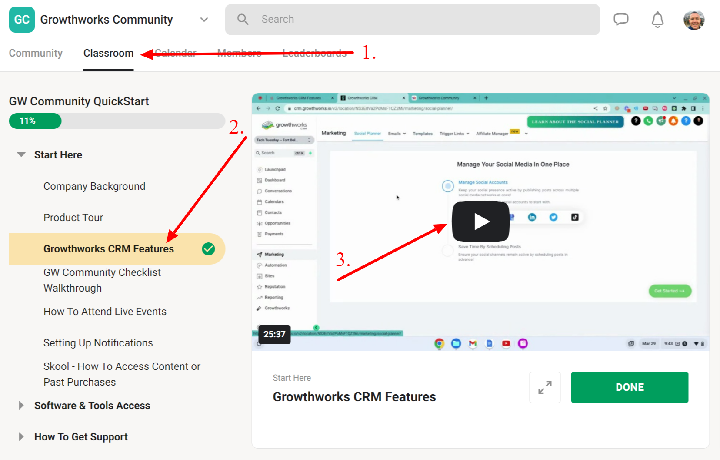Click the Growthworks Community name

(107, 20)
